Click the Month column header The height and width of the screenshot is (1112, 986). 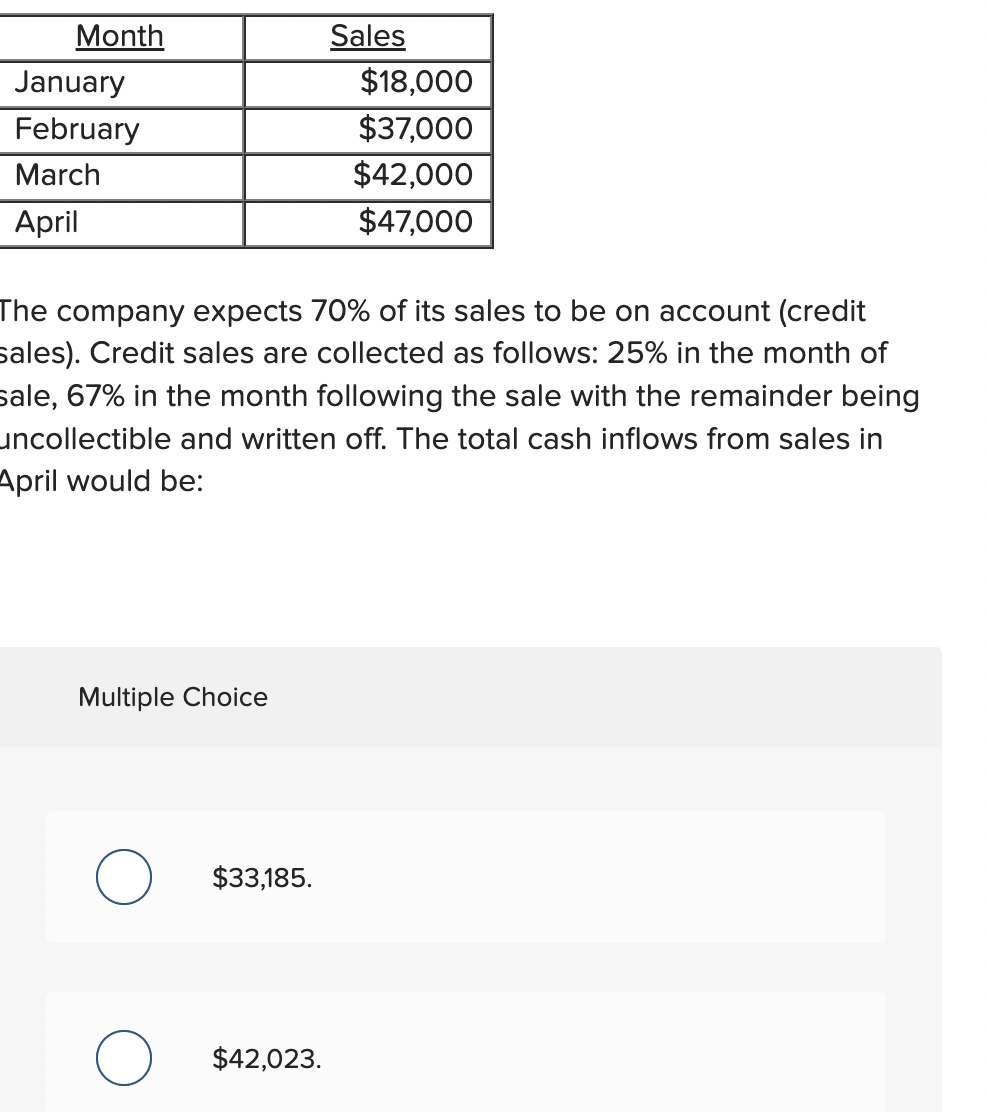pos(119,36)
